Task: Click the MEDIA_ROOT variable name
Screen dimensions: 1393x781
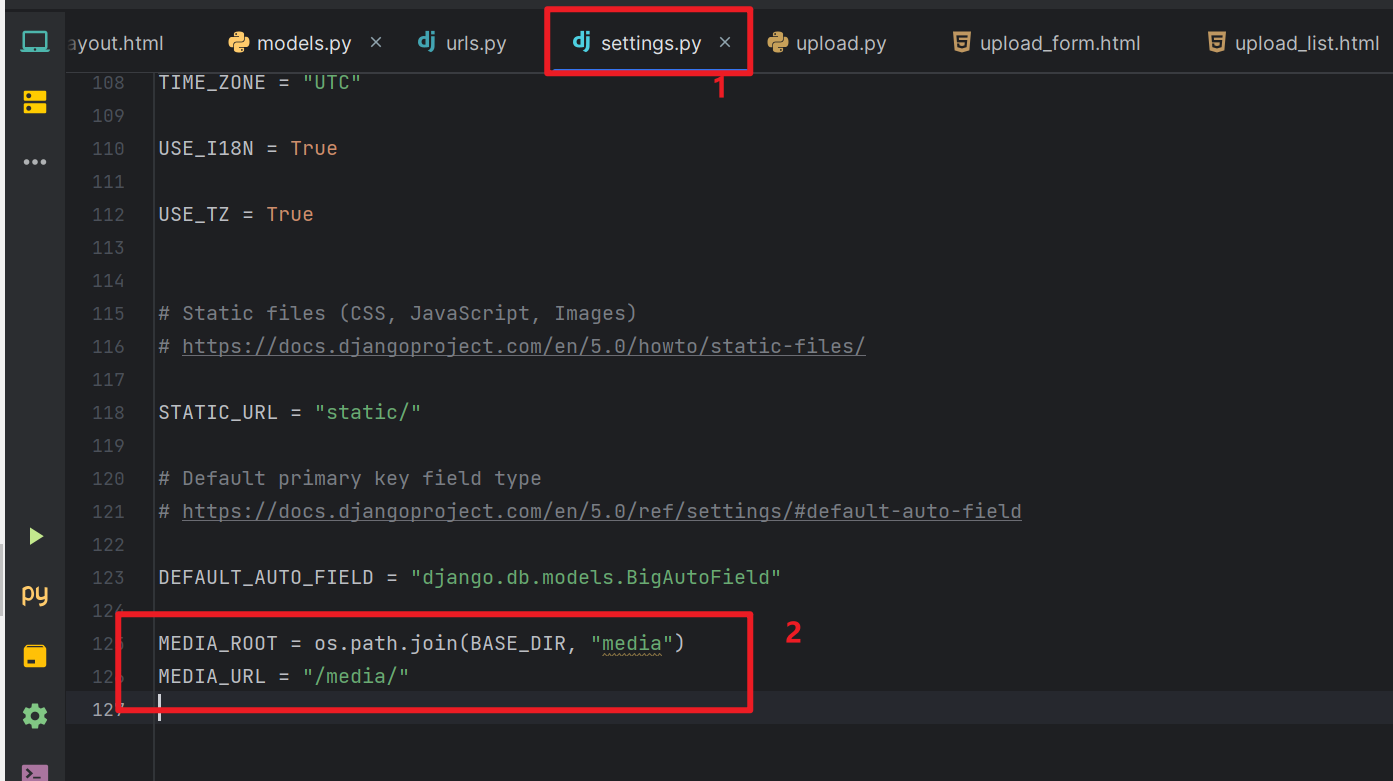Action: [218, 643]
